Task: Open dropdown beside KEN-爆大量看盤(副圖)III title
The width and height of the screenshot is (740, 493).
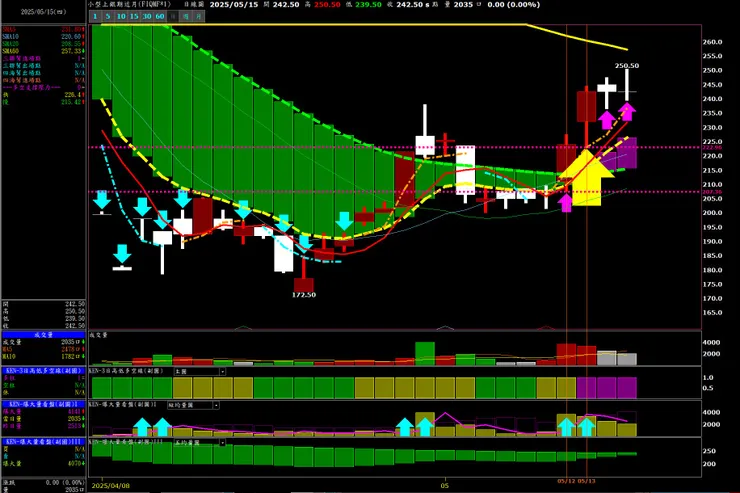Action: 222,443
